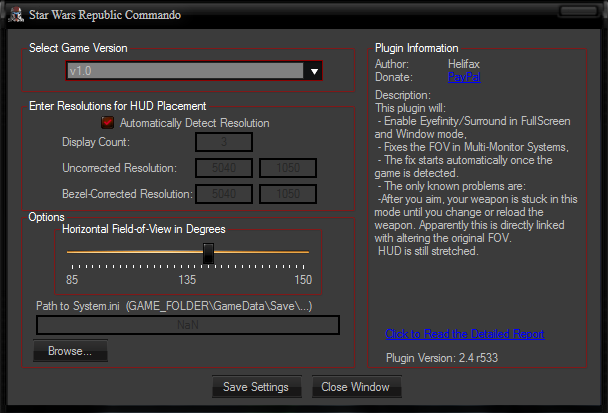Click the Bezel-Corrected Resolution: label
The image size is (608, 413).
tap(127, 194)
